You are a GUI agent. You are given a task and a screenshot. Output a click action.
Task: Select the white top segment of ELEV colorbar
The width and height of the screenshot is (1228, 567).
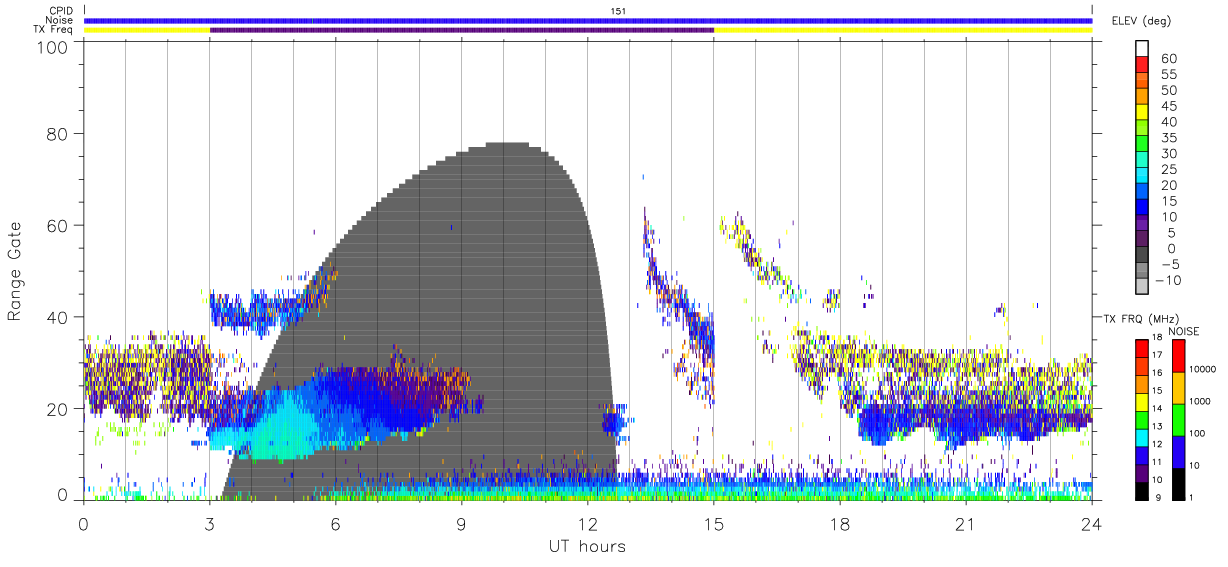[x=1142, y=49]
